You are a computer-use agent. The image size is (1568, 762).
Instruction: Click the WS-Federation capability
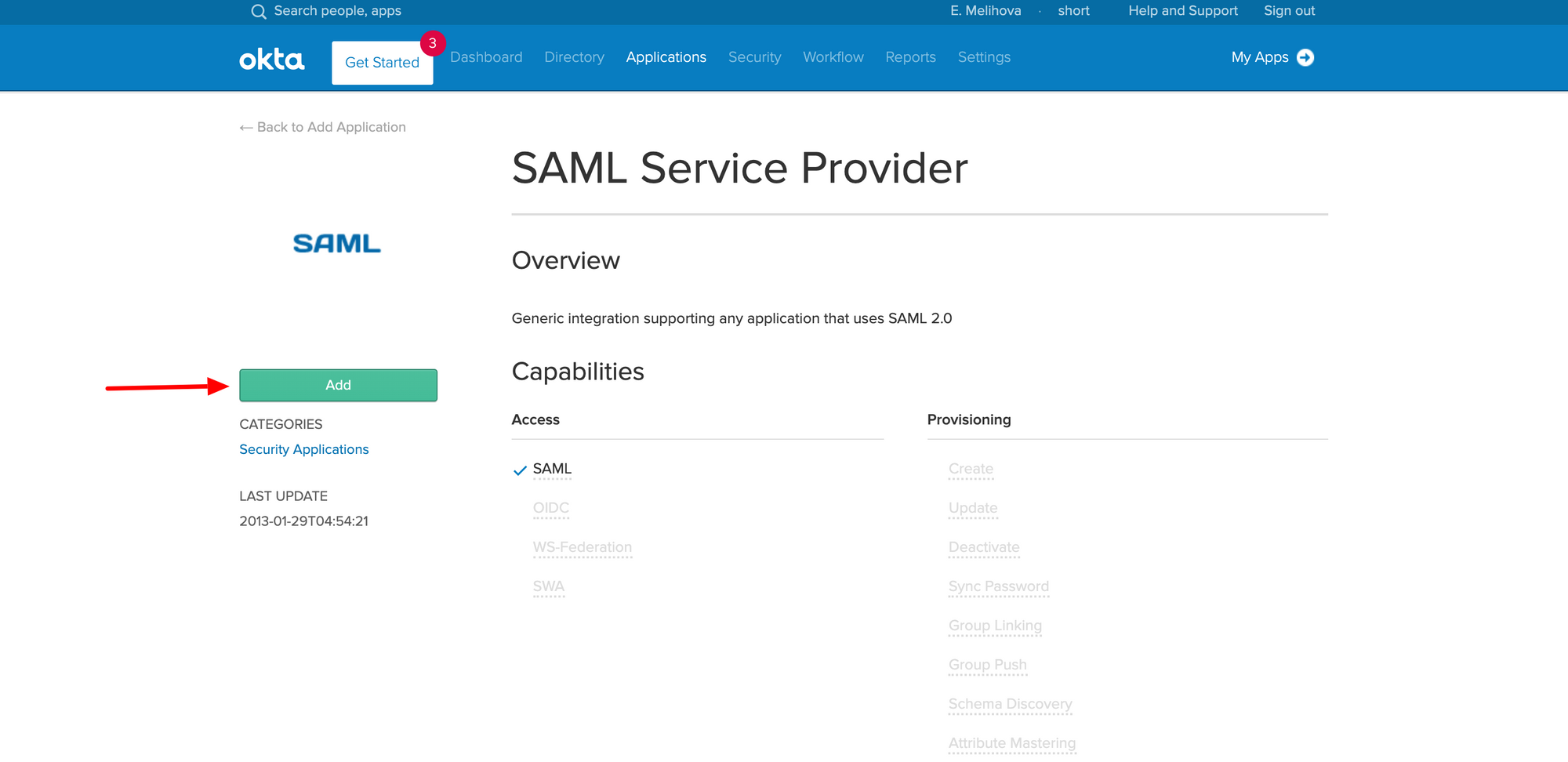coord(583,547)
